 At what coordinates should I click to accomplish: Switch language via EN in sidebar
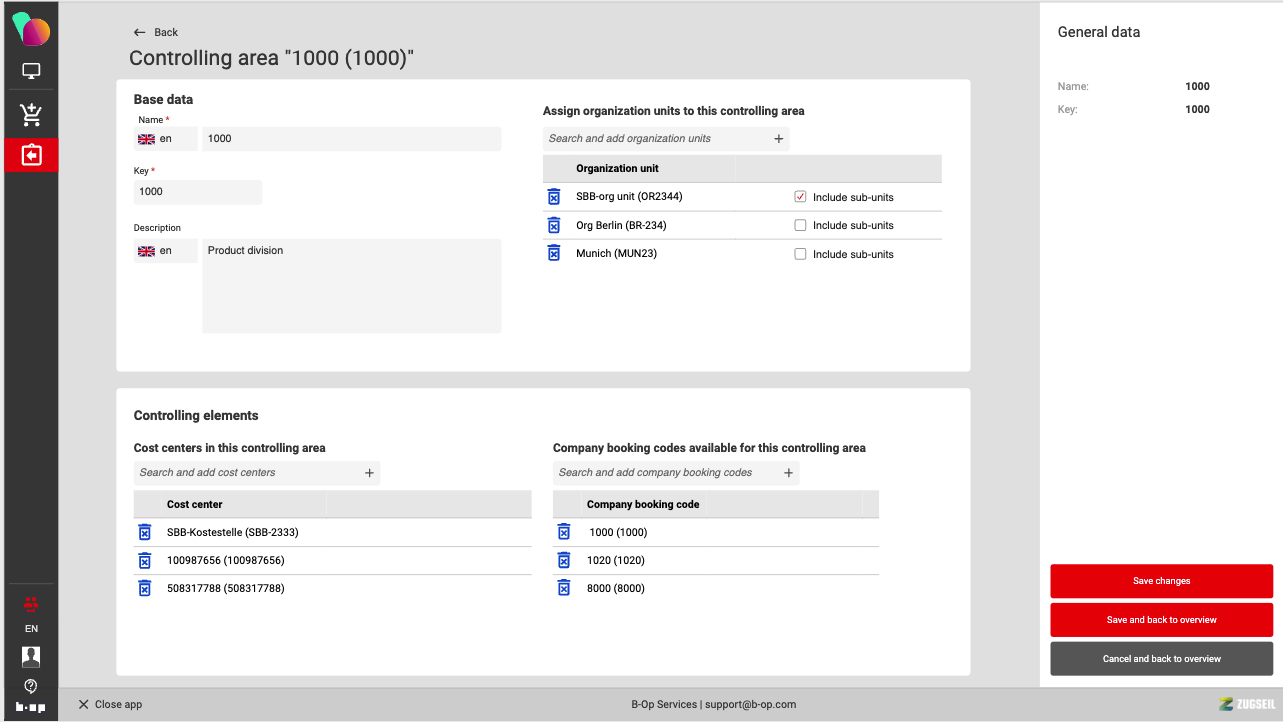(31, 629)
